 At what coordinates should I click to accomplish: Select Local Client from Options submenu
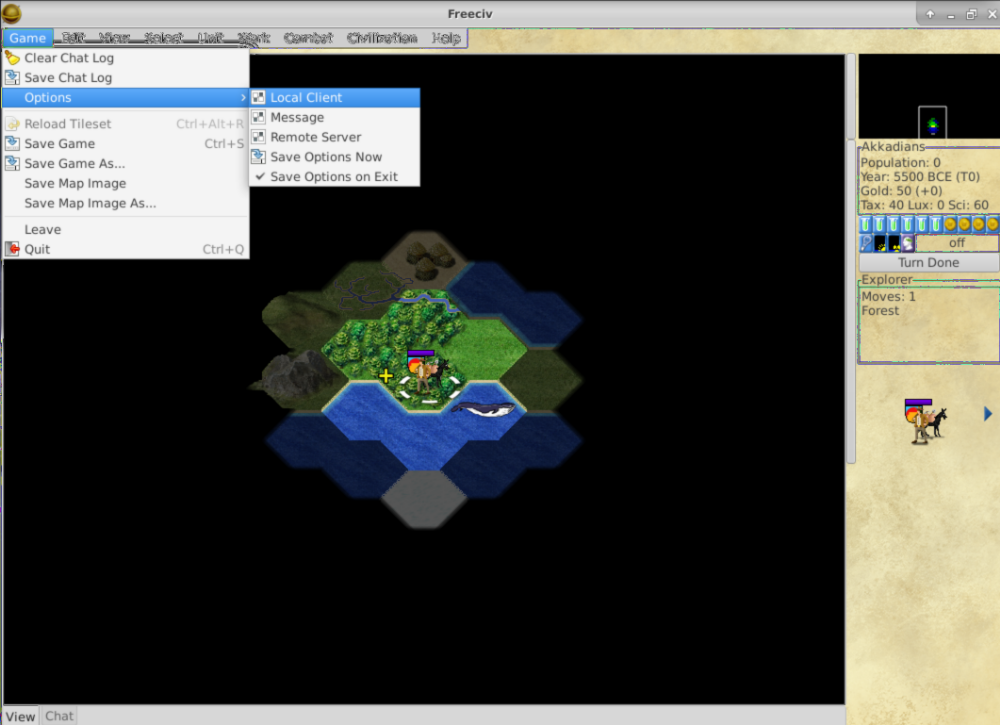pyautogui.click(x=306, y=98)
